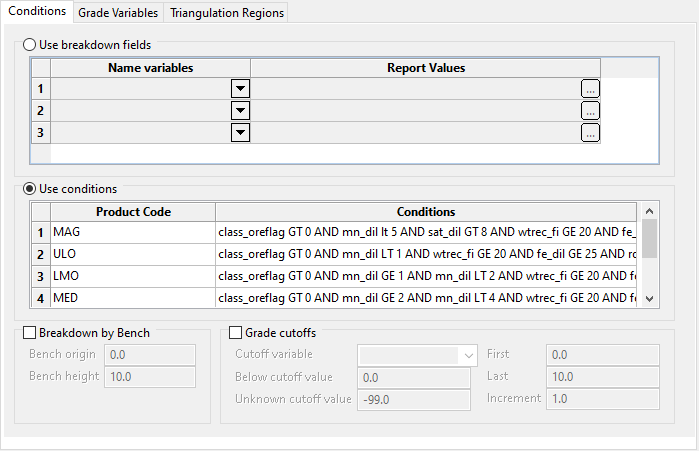
Task: Click the ULO row conditions cell
Action: [426, 254]
